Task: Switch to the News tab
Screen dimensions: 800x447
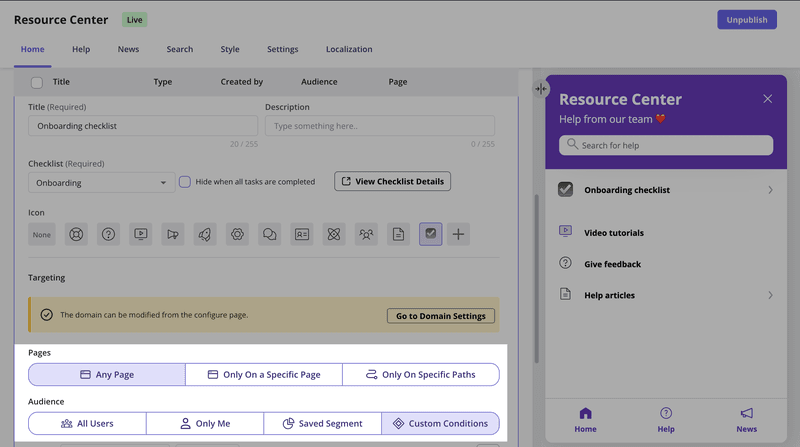Action: (x=129, y=49)
